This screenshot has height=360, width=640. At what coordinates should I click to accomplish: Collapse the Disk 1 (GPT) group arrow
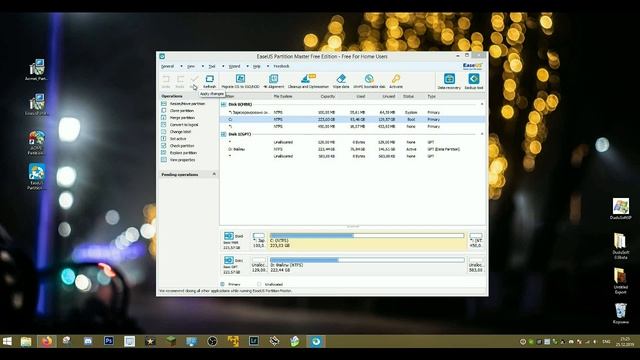pyautogui.click(x=482, y=134)
